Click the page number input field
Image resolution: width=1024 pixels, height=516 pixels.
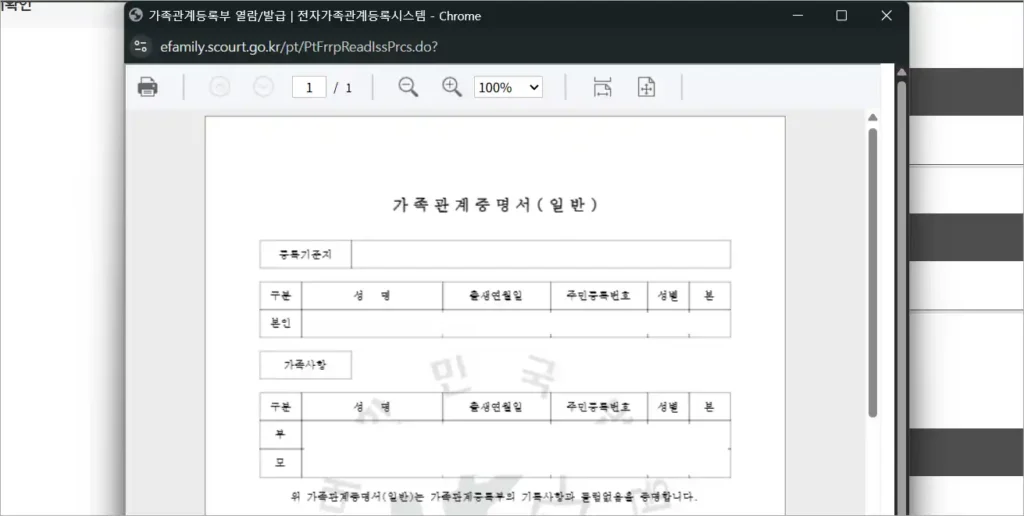point(309,88)
